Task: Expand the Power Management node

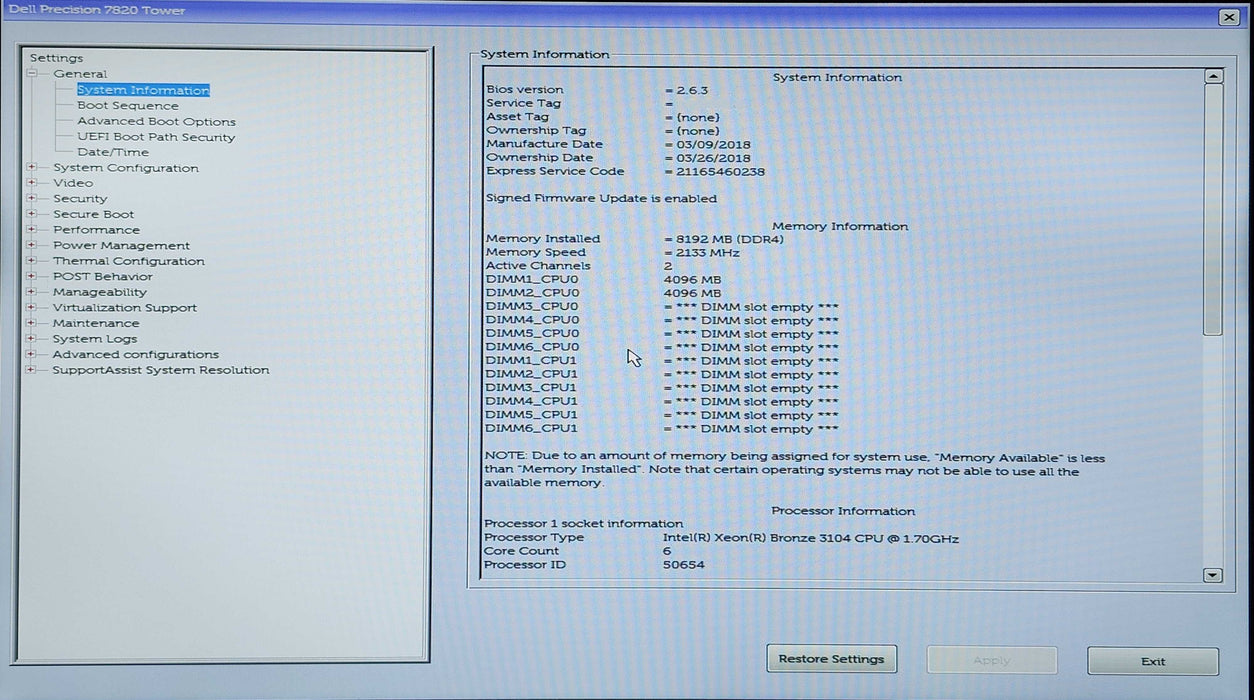Action: click(x=32, y=245)
